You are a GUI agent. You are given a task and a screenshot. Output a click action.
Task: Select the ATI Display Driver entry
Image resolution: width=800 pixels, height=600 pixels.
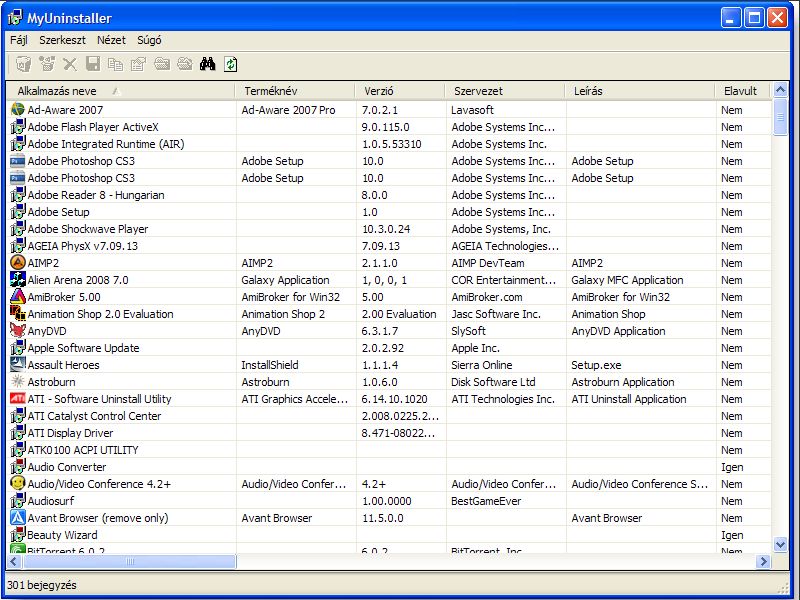coord(70,433)
